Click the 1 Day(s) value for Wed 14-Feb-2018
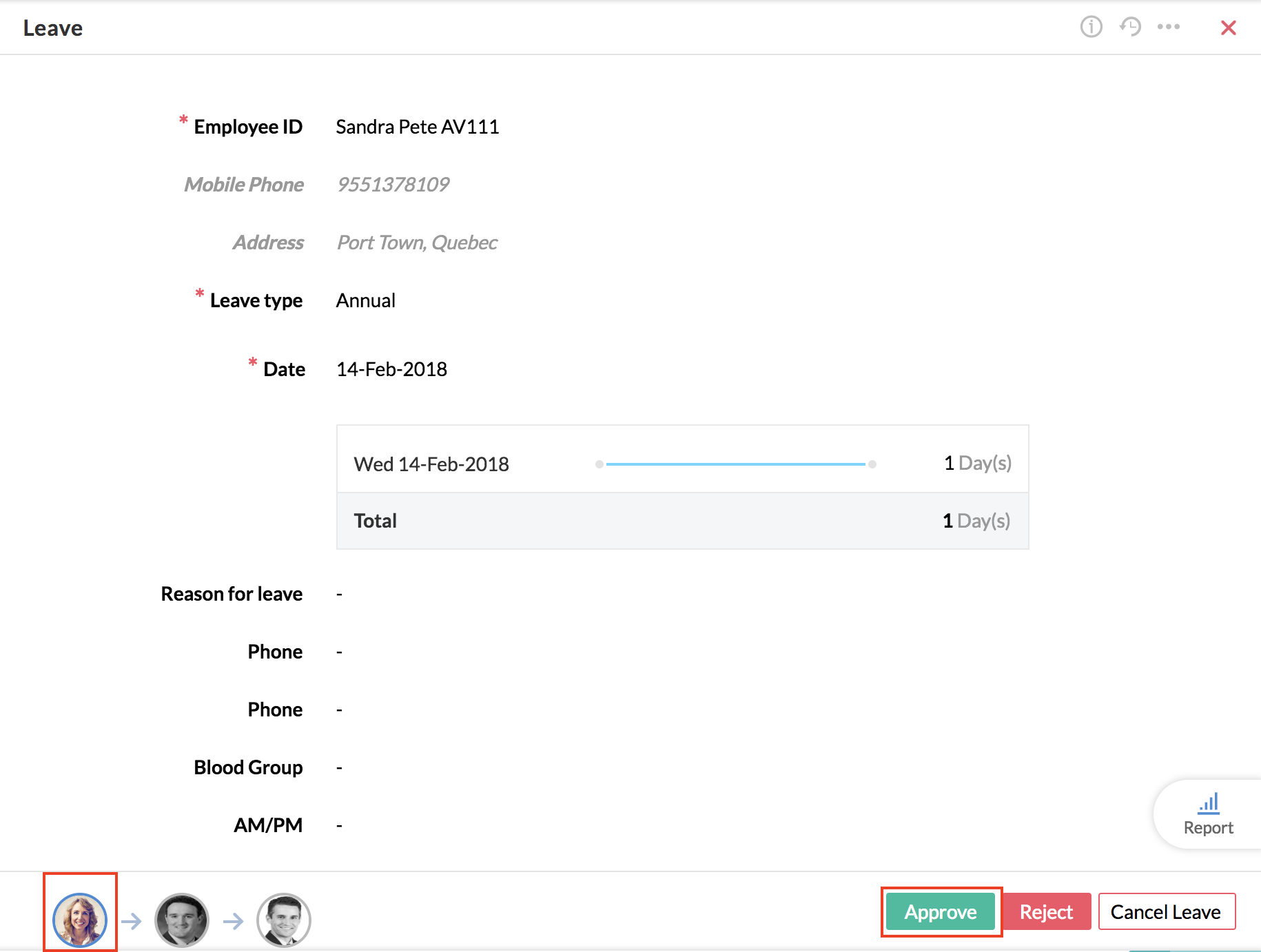Screen dimensions: 1261x952 pyautogui.click(x=978, y=463)
